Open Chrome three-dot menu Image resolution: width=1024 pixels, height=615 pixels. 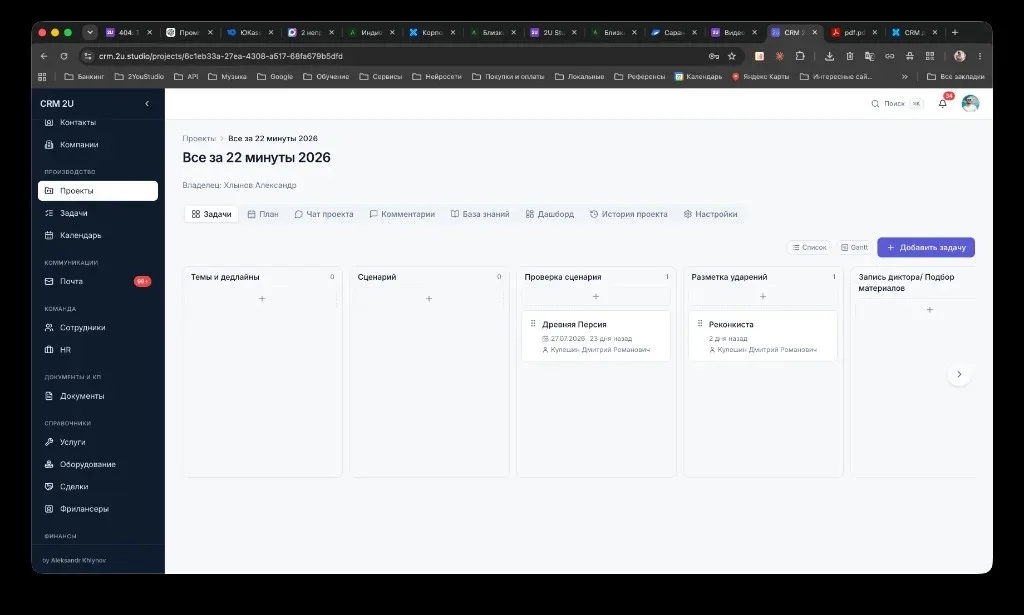[980, 56]
